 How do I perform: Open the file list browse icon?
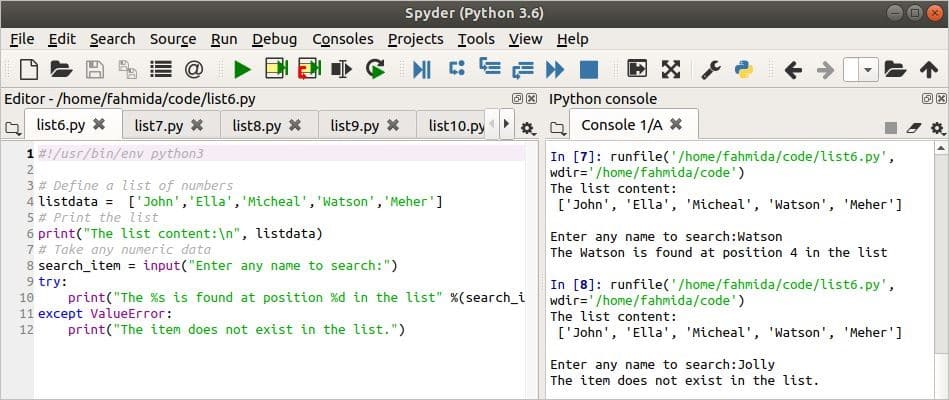(160, 70)
